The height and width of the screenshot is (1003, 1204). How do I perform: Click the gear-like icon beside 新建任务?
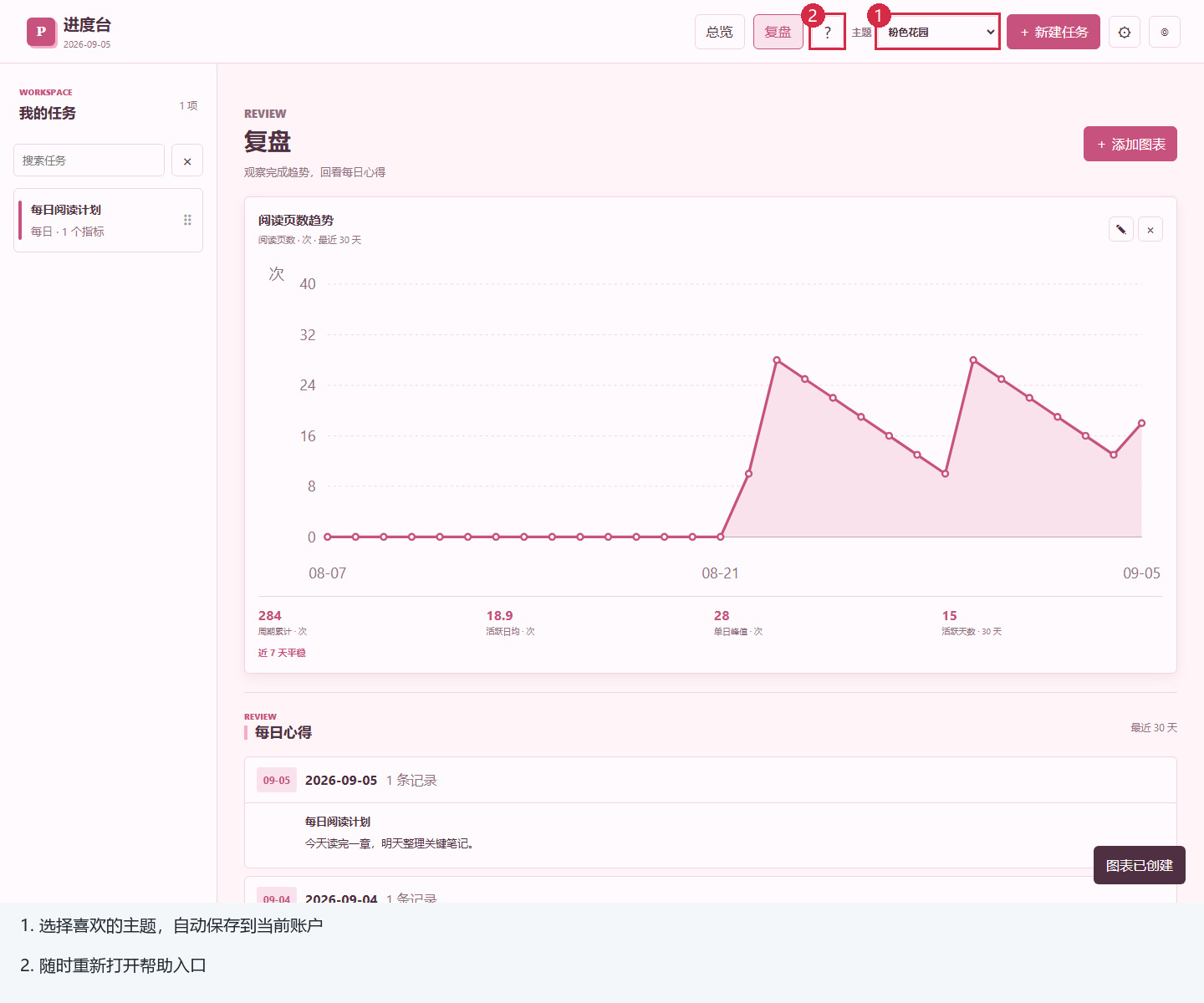click(1125, 33)
